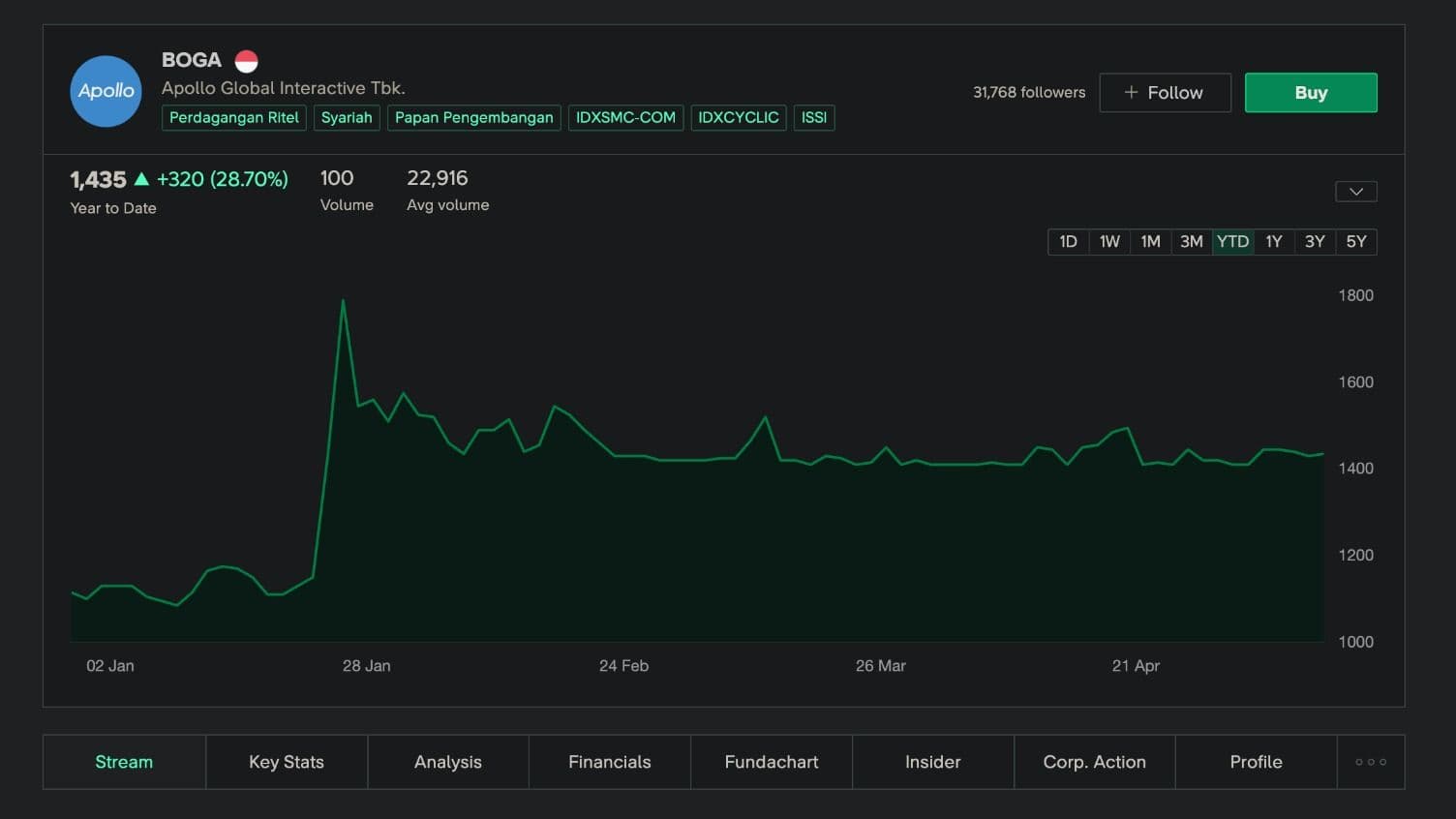Screen dimensions: 1456x819
Task: Click the BOGA ticker symbol
Action: point(192,60)
